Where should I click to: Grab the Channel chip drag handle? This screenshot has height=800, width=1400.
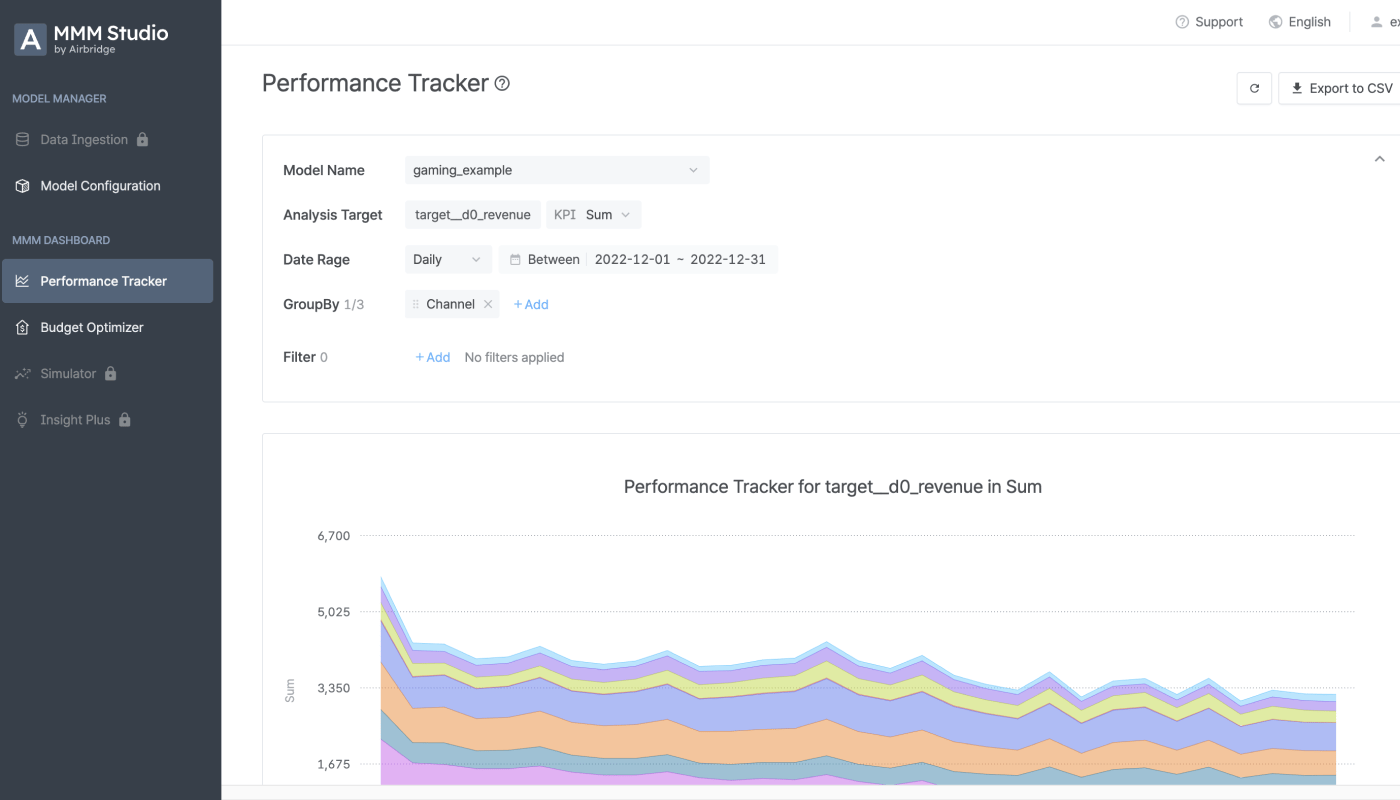[x=416, y=304]
